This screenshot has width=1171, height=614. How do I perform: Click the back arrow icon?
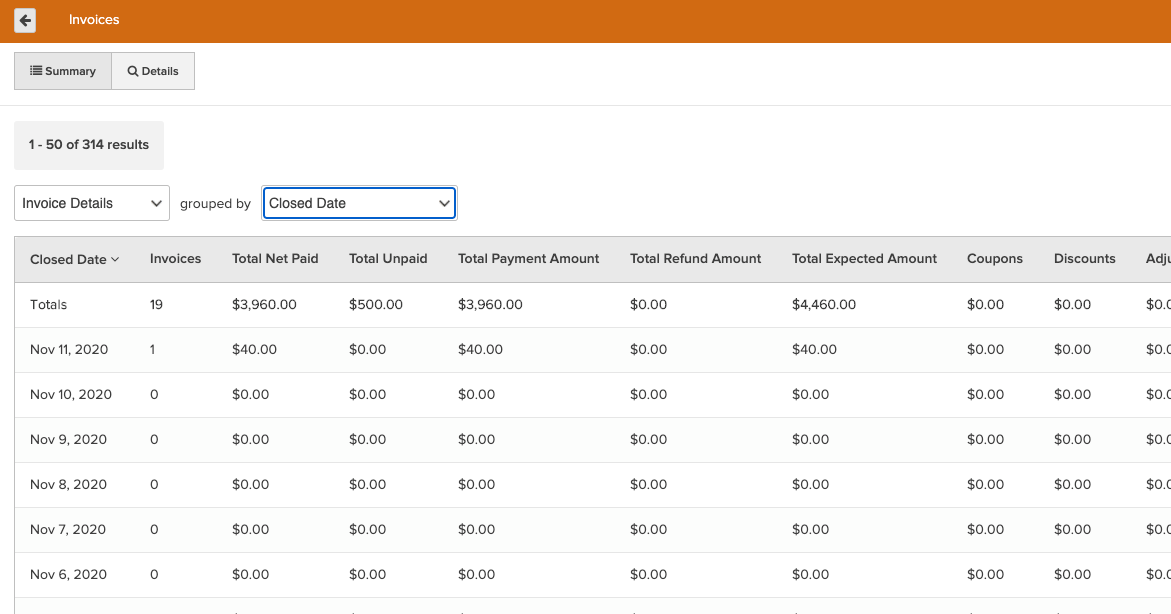24,20
